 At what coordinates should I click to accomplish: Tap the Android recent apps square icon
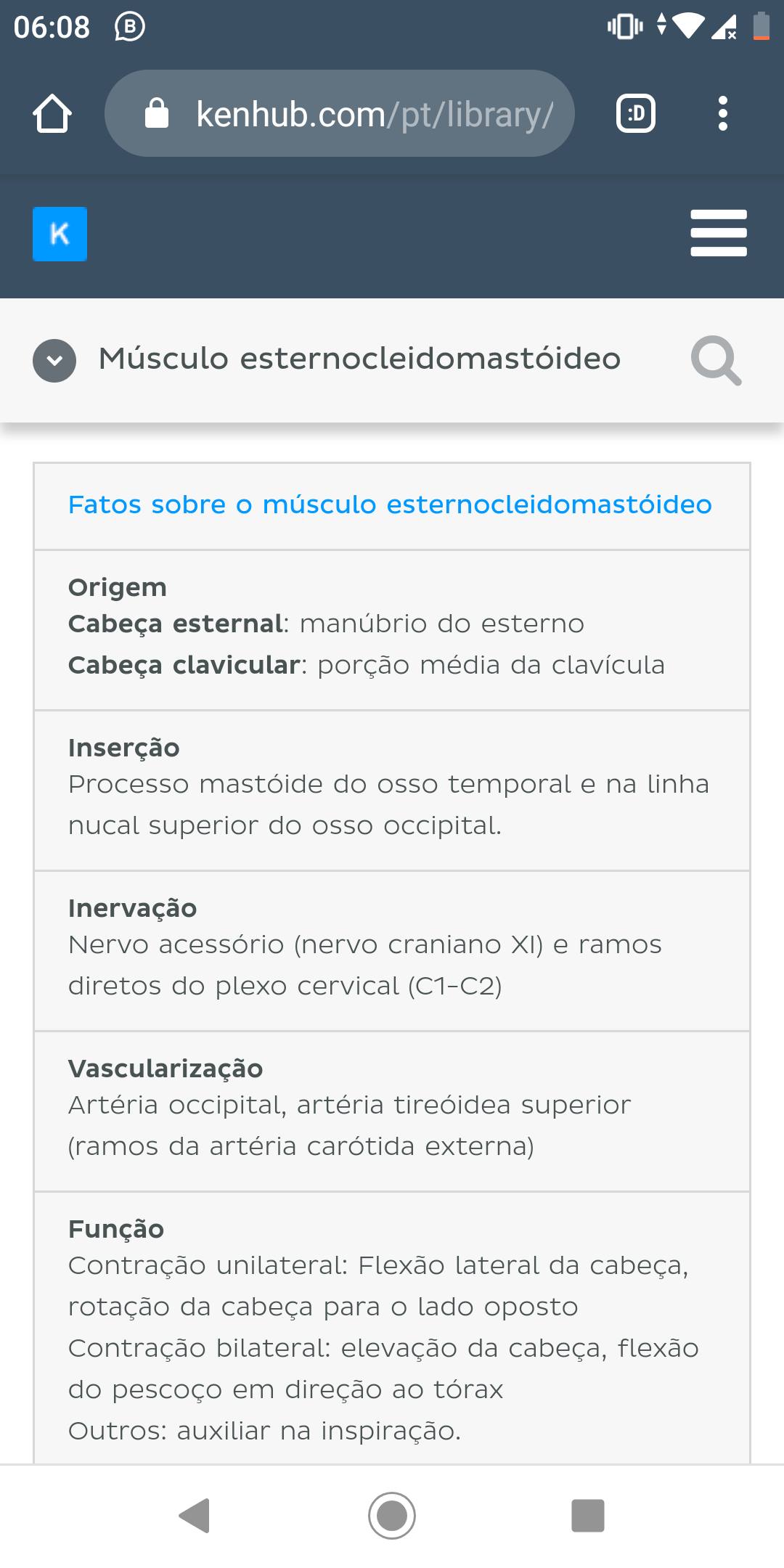(x=588, y=1515)
